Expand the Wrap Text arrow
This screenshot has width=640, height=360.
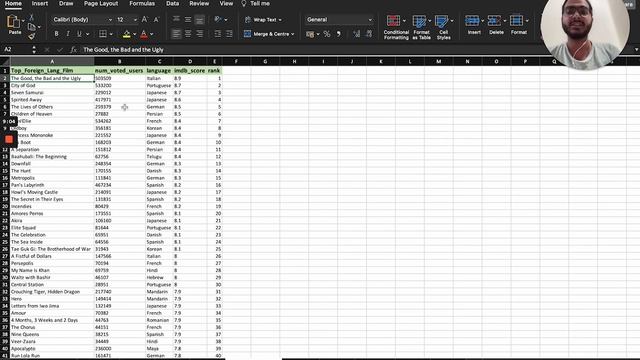[280, 20]
